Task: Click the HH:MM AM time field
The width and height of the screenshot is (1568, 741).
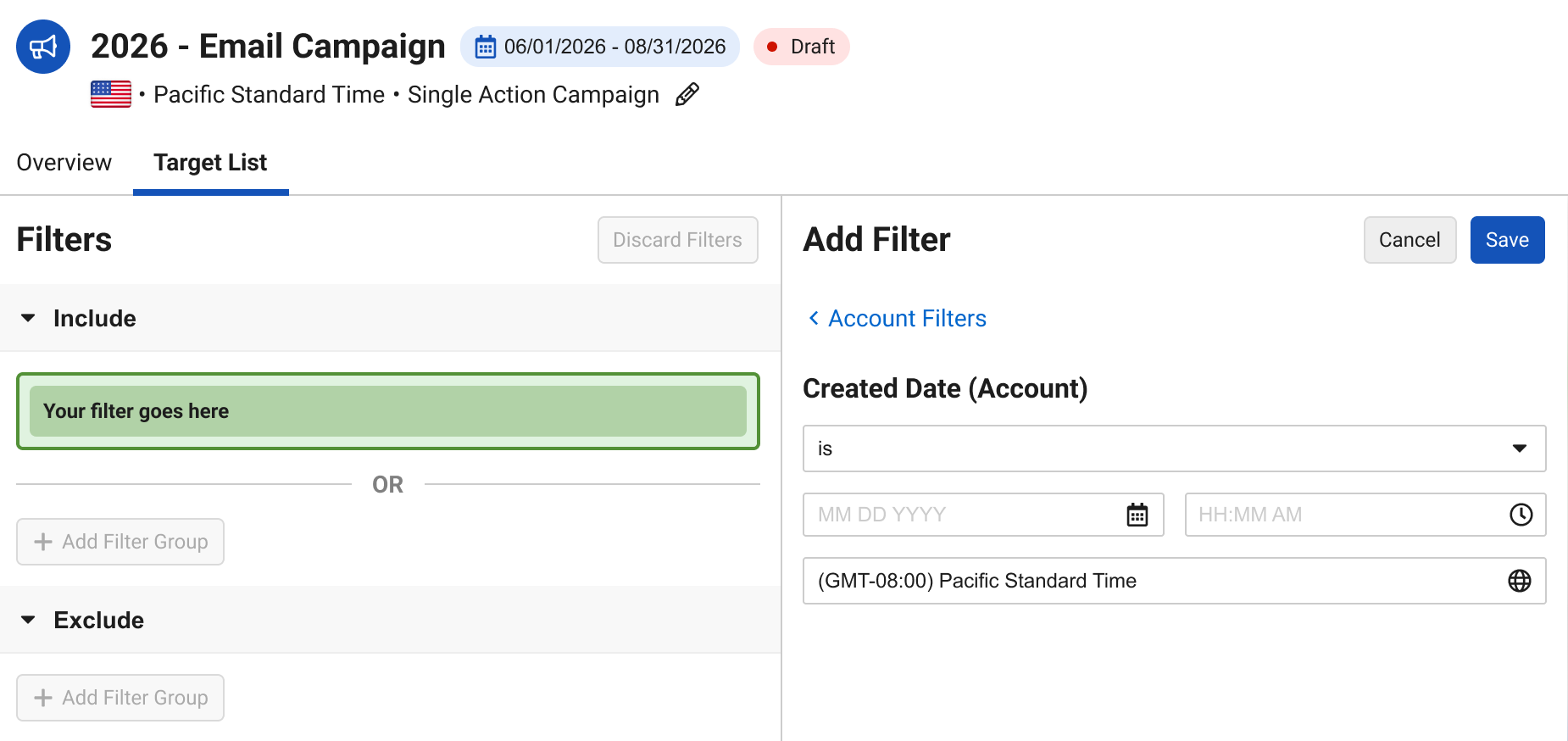Action: (1365, 515)
